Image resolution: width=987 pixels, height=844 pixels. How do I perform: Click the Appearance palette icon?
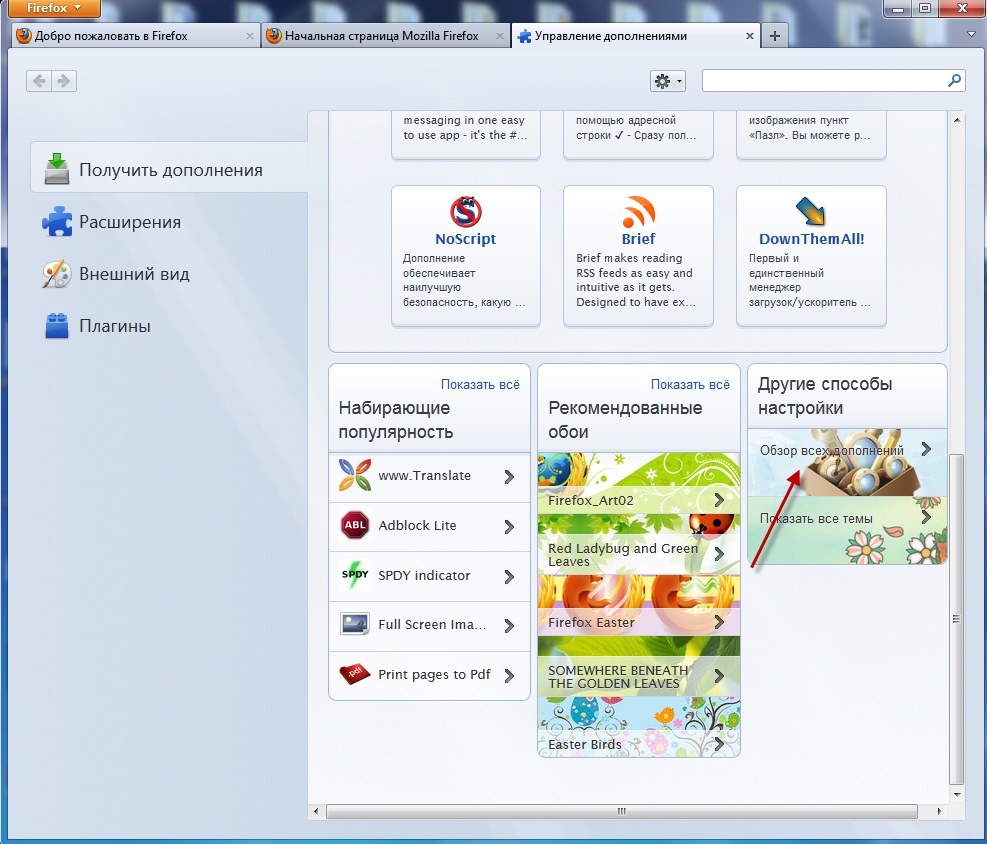tap(57, 274)
